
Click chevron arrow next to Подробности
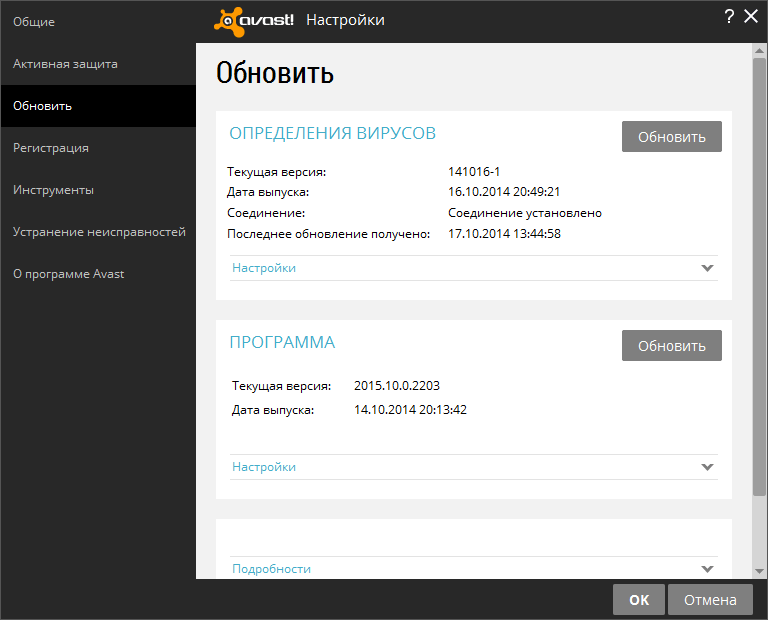tap(707, 569)
